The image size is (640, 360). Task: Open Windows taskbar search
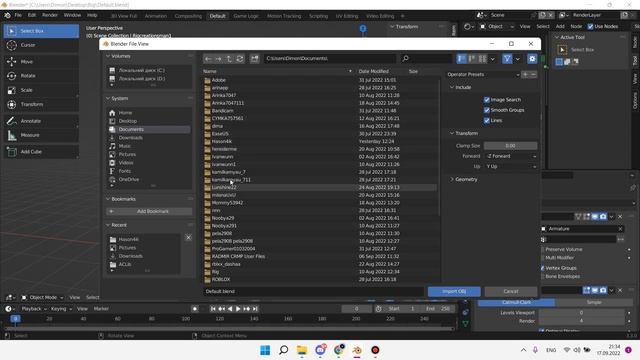click(283, 350)
